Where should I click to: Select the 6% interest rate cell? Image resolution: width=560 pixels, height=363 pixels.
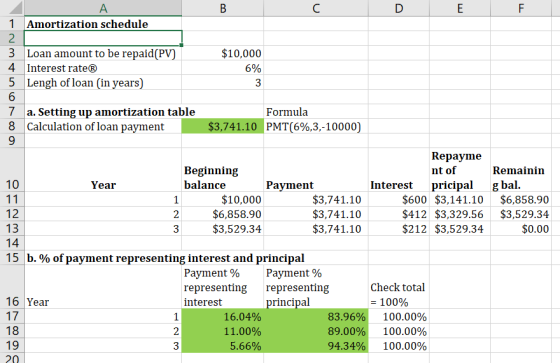coord(222,68)
